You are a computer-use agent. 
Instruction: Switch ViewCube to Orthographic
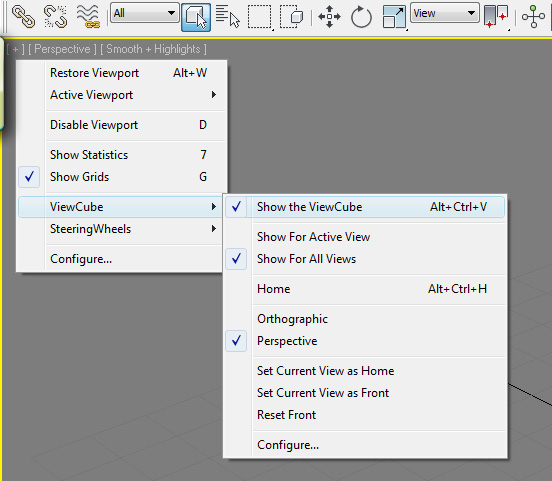[x=365, y=319]
